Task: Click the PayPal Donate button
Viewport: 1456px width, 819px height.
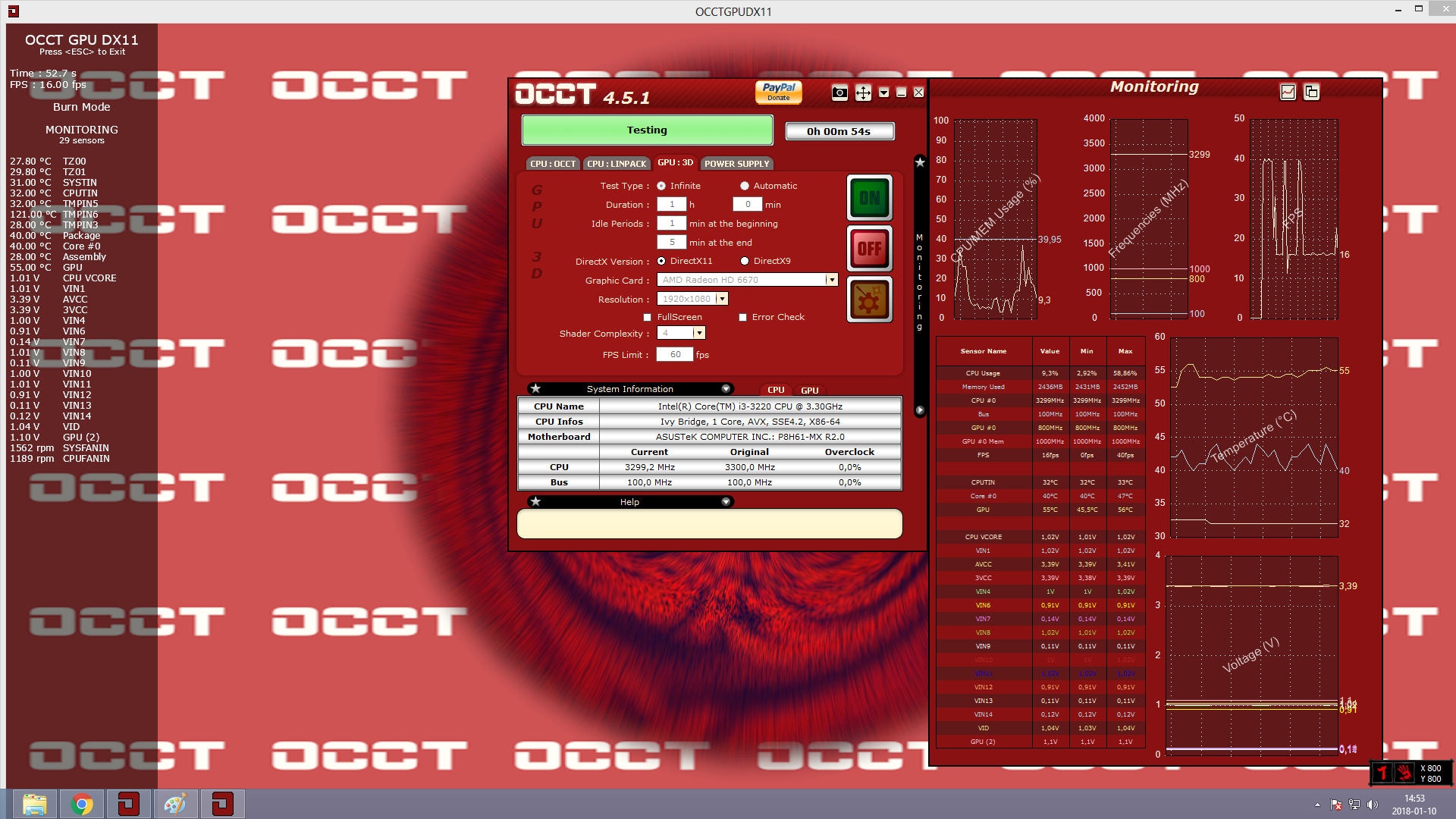Action: point(779,92)
